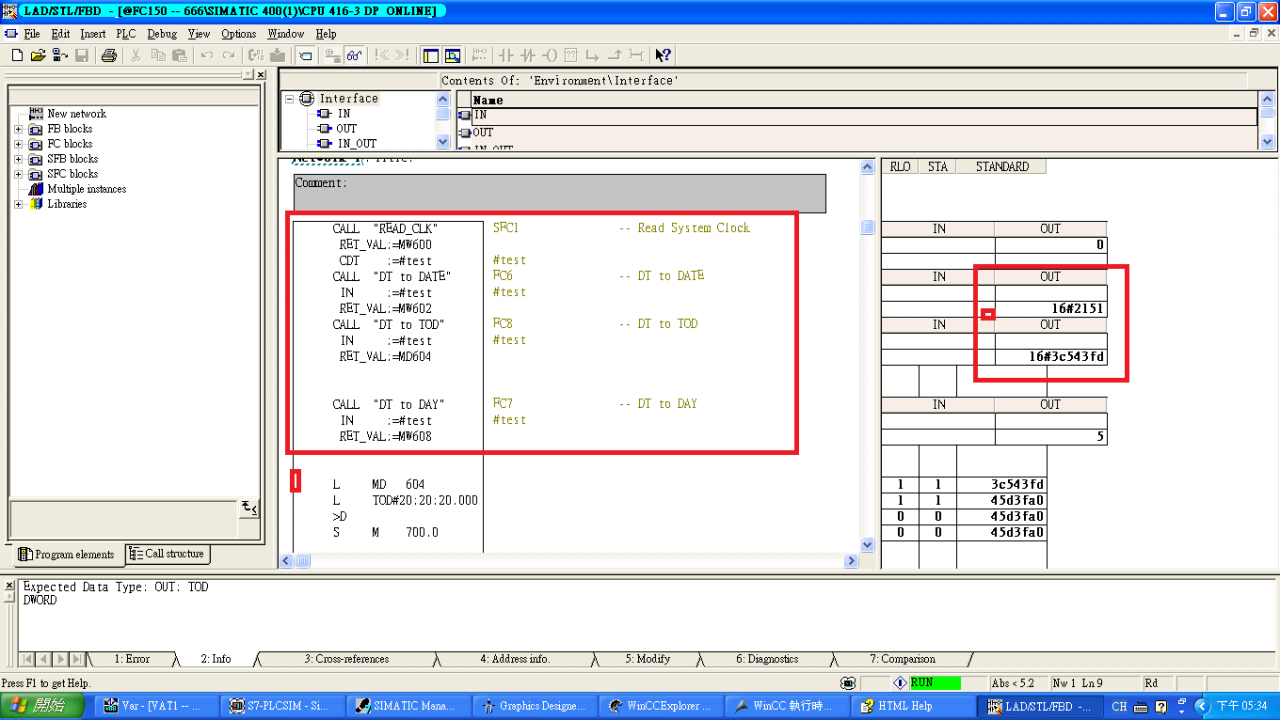
Task: Click the Download to PLC toolbar icon
Action: (277, 55)
